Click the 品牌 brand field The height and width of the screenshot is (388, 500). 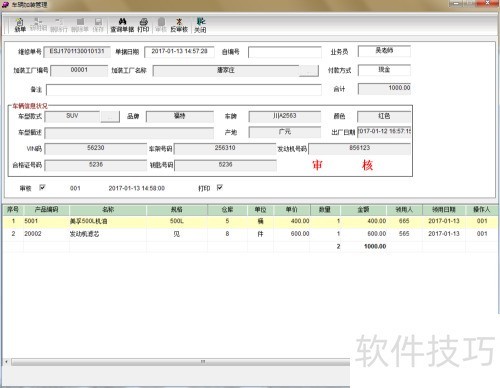180,116
